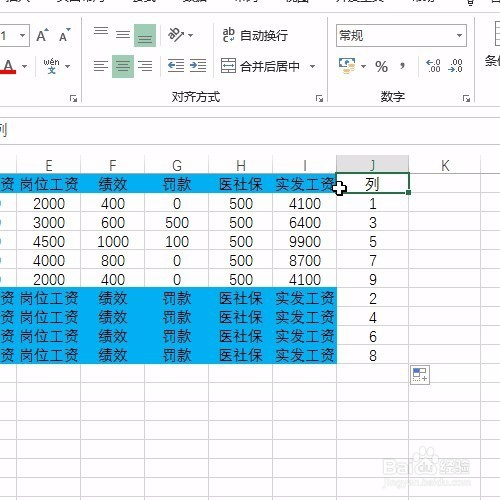
Task: Select cell G3 with value 500
Action: pyautogui.click(x=177, y=222)
